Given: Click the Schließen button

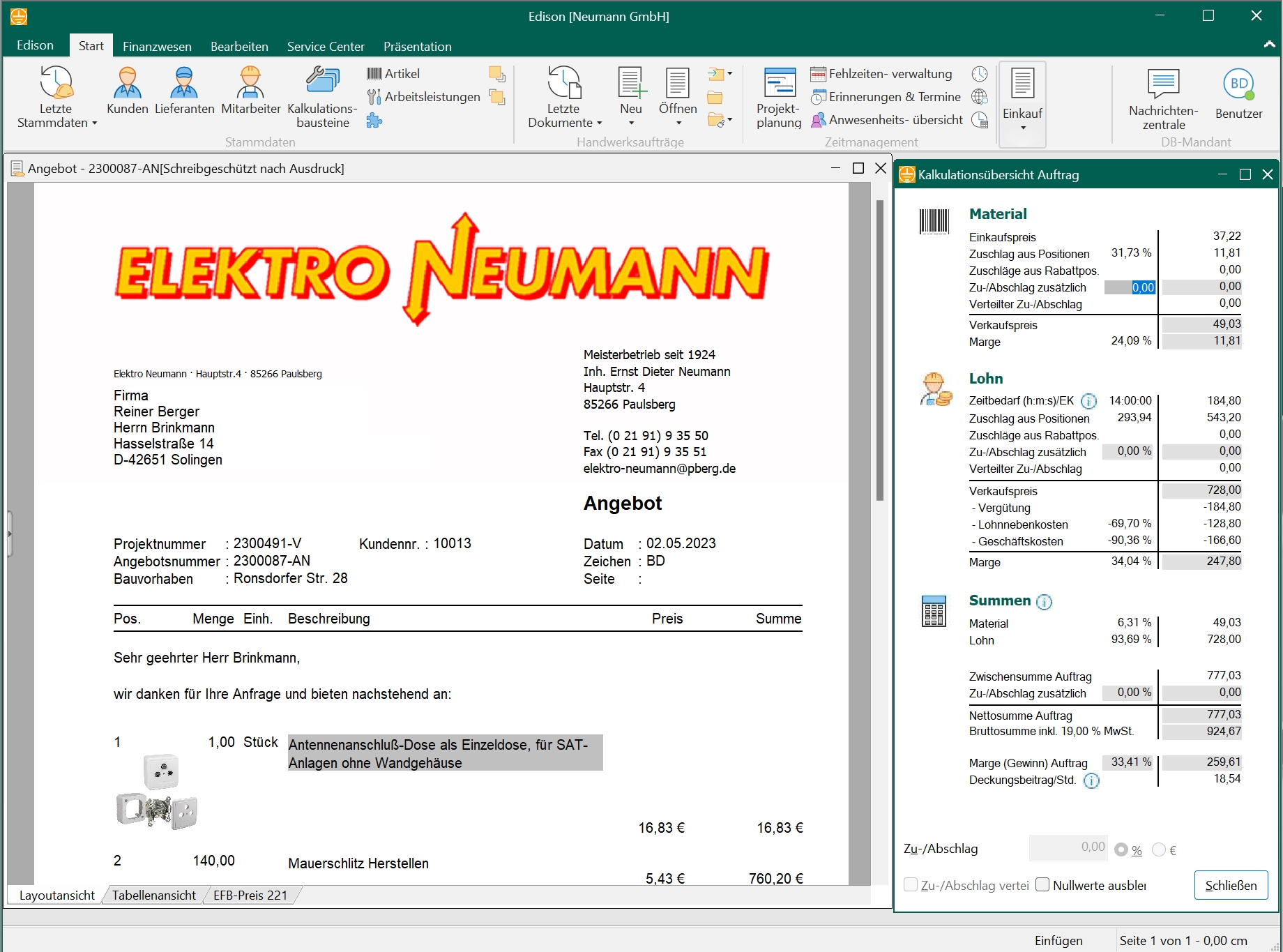Looking at the screenshot, I should [1231, 885].
